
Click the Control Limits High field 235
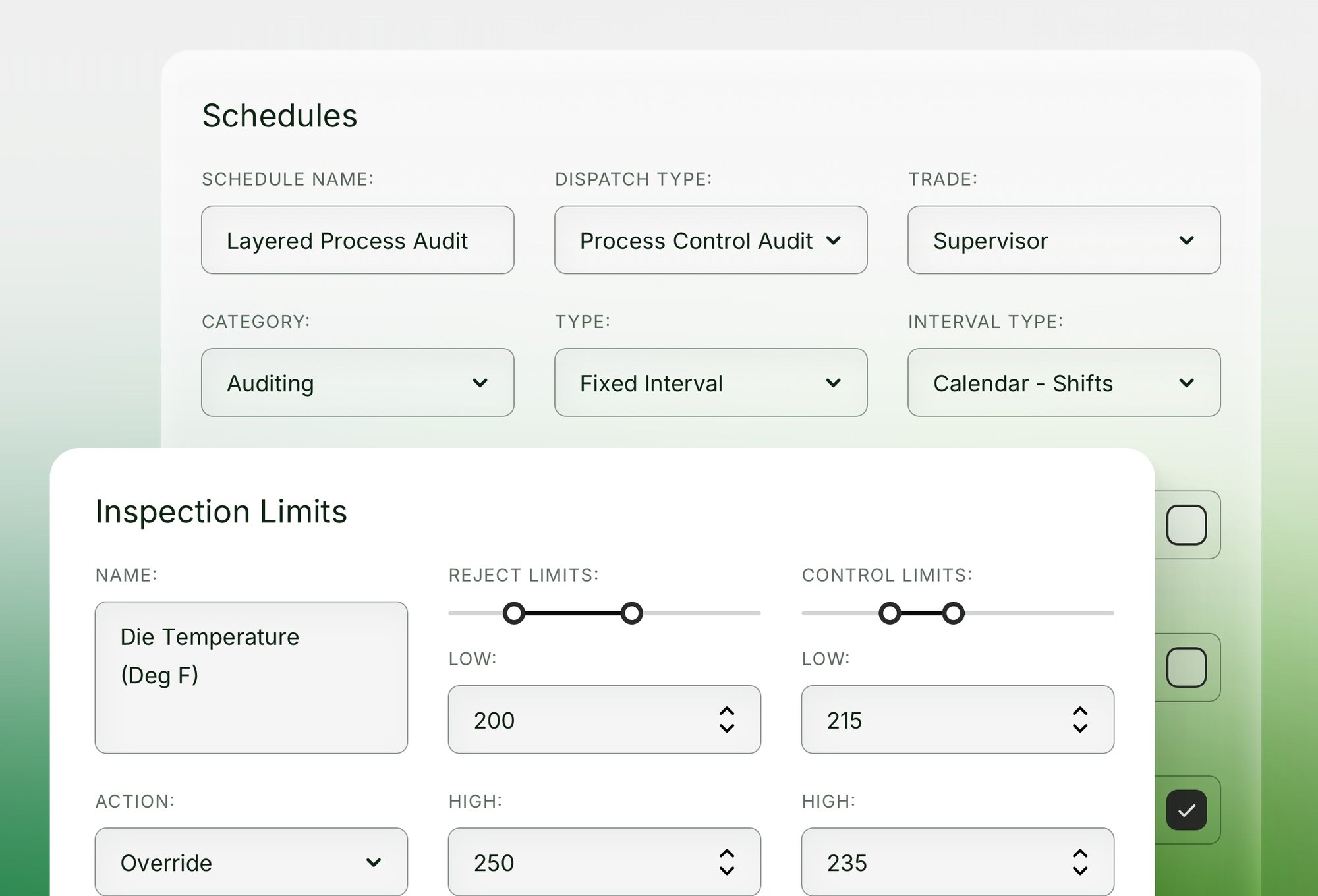pos(958,862)
